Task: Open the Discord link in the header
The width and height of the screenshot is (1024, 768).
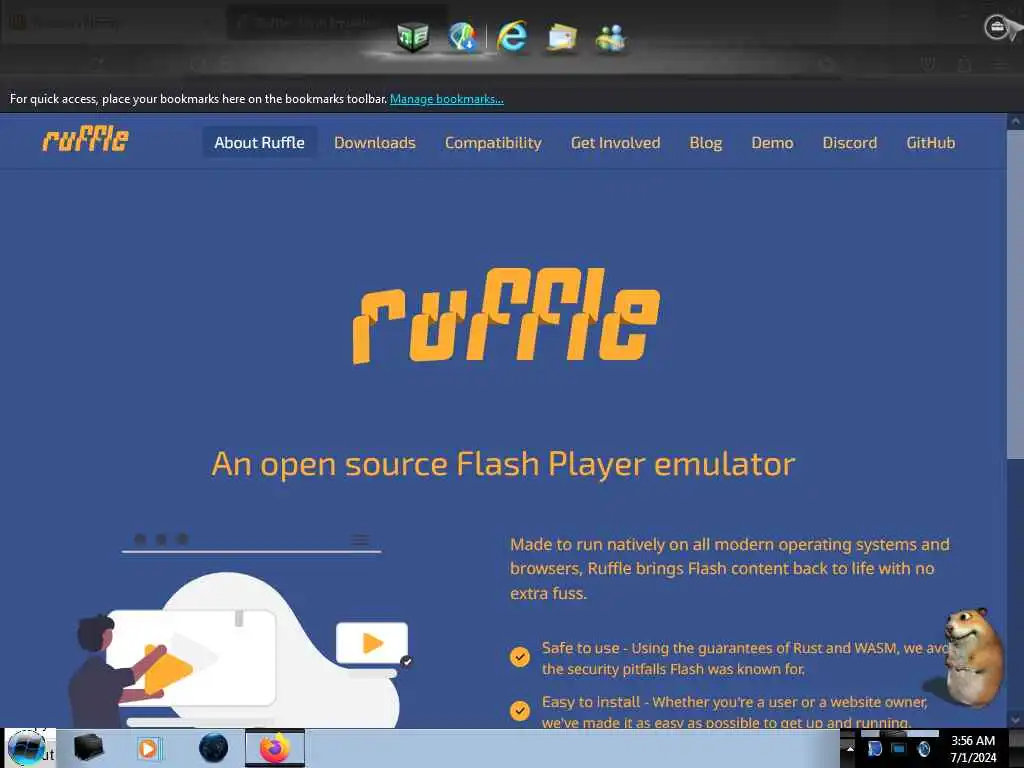Action: pyautogui.click(x=850, y=142)
